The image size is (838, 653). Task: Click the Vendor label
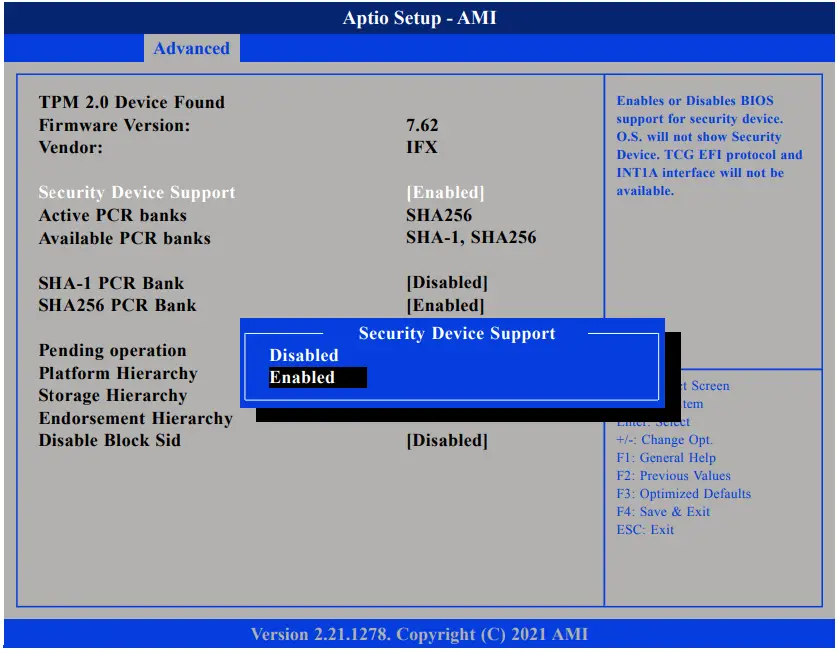tap(71, 147)
